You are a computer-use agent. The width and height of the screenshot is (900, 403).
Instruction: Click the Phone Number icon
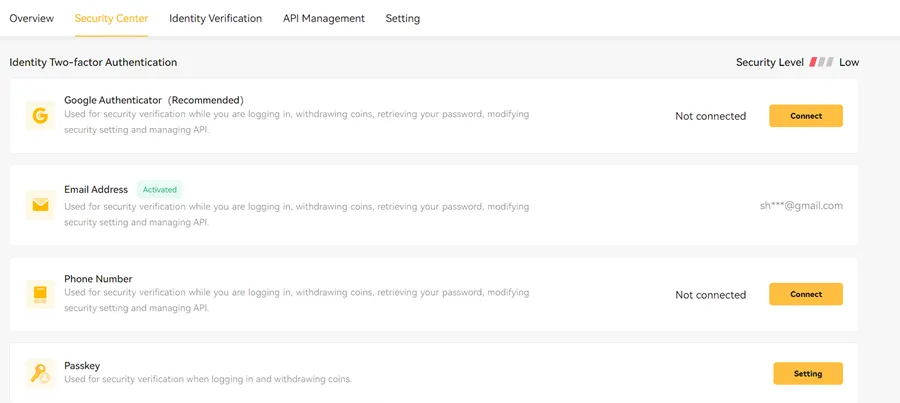pos(40,294)
